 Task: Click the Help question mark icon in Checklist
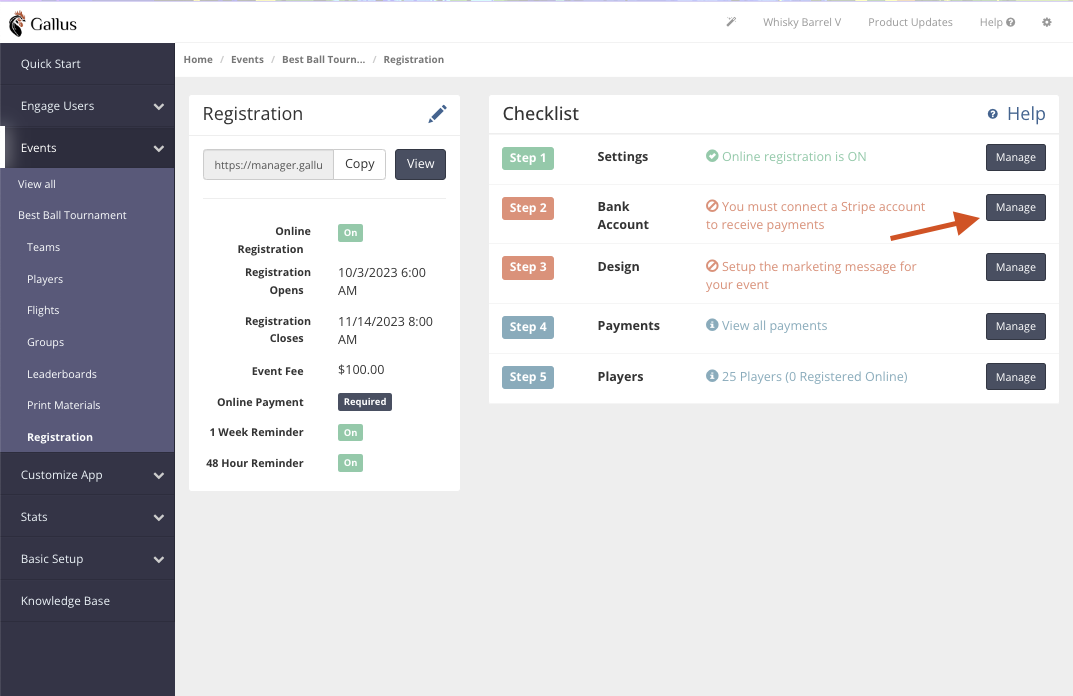pos(992,114)
